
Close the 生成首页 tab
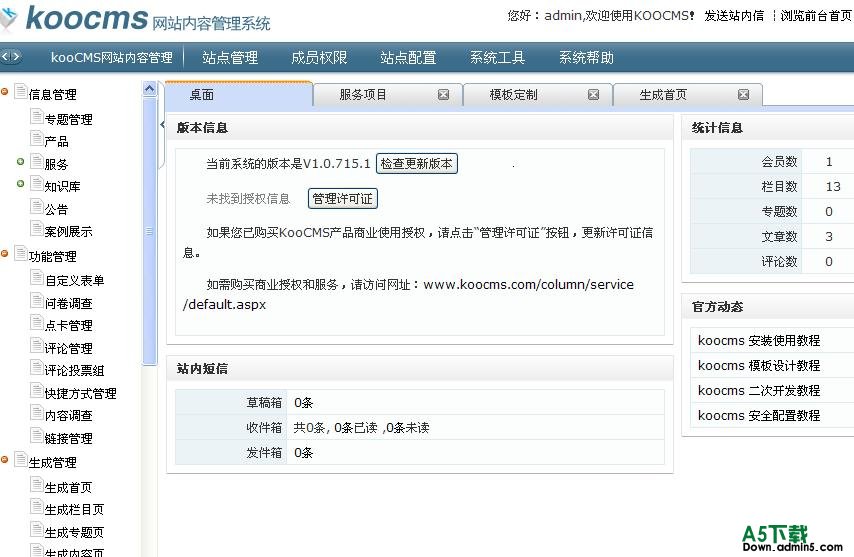[743, 95]
